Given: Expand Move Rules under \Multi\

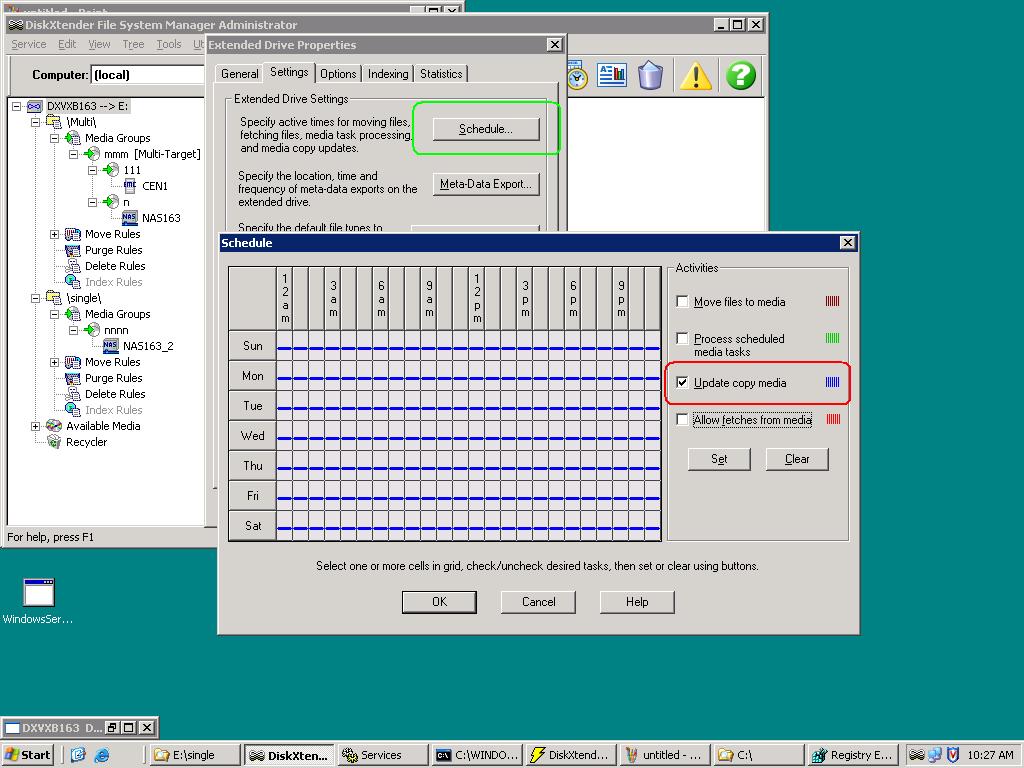Looking at the screenshot, I should (55, 234).
